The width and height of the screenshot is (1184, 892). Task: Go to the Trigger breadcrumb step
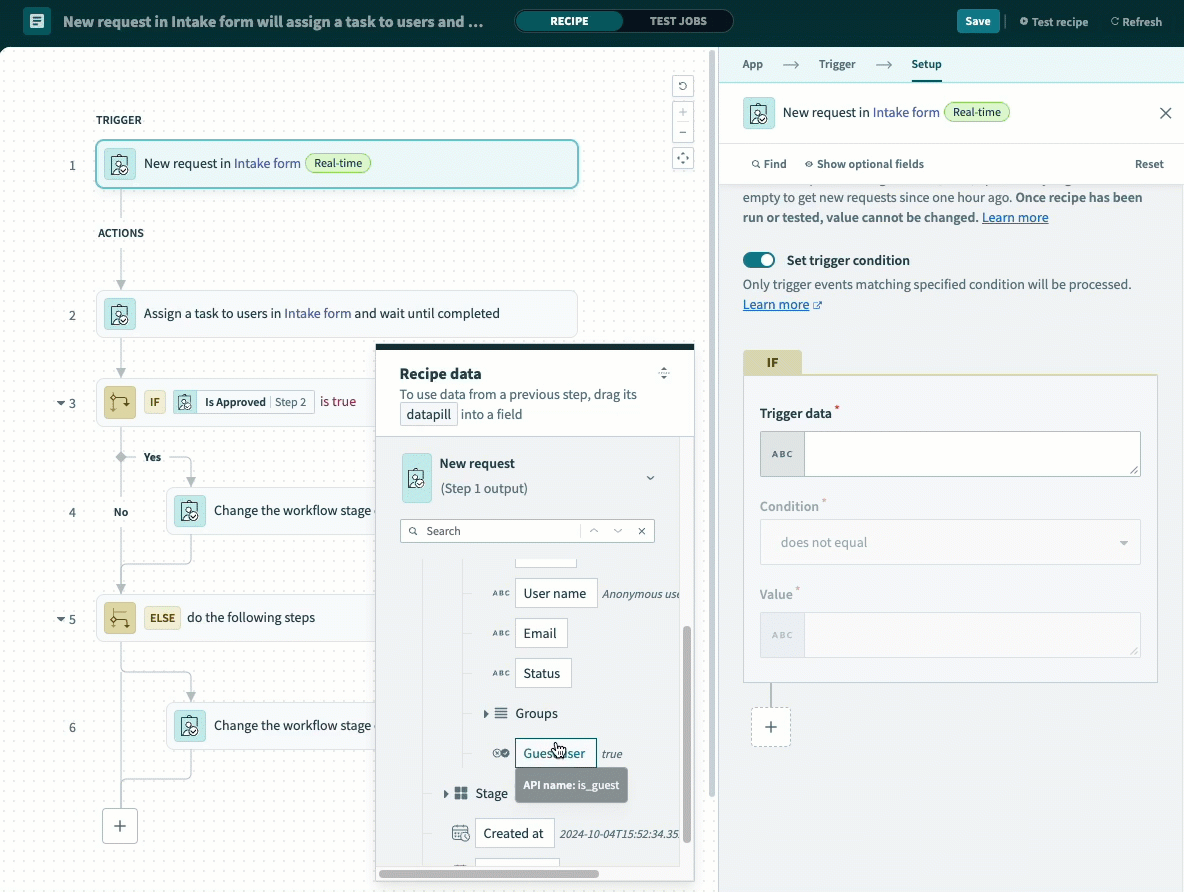point(836,64)
